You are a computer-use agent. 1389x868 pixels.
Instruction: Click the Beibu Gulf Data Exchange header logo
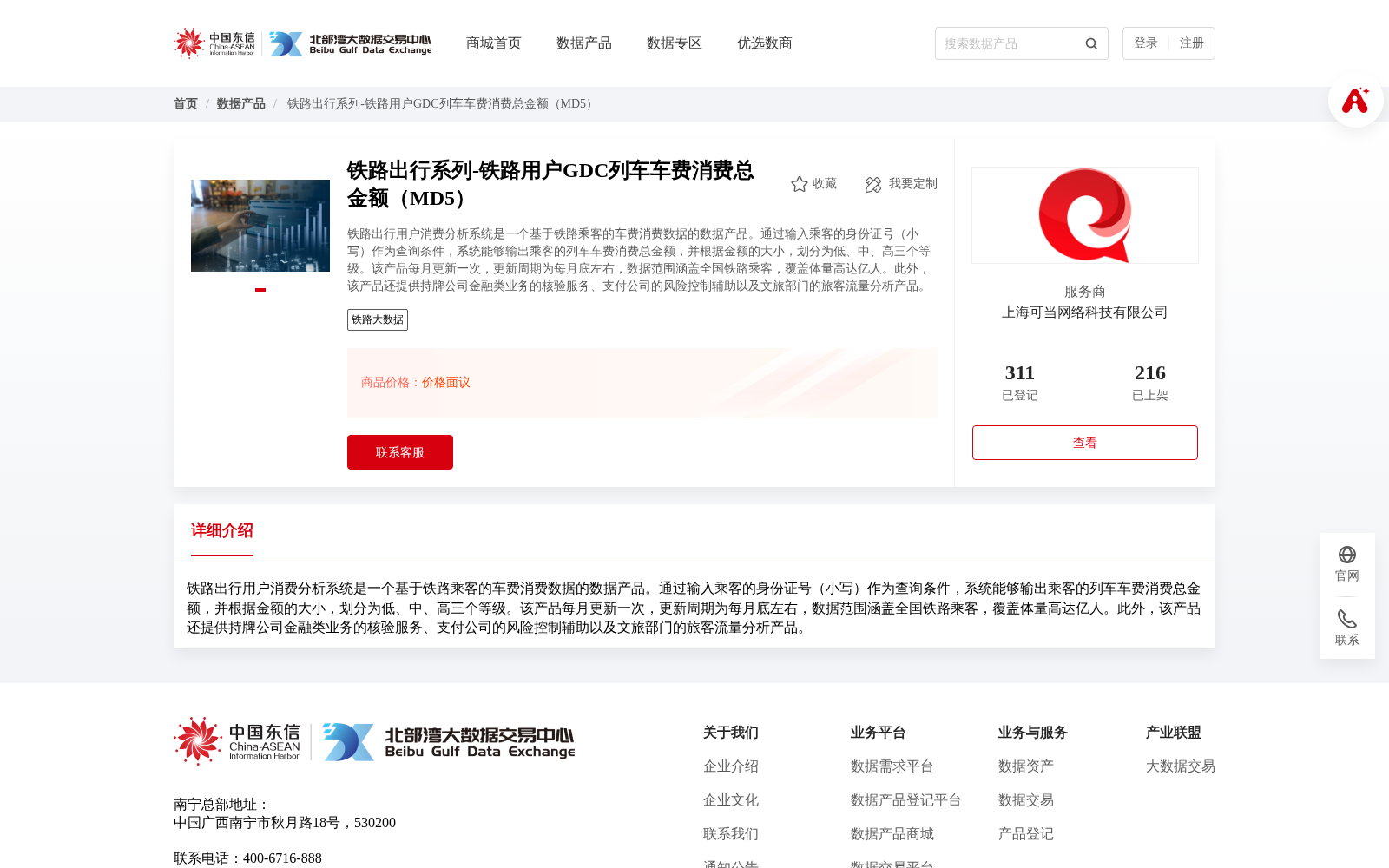[350, 43]
